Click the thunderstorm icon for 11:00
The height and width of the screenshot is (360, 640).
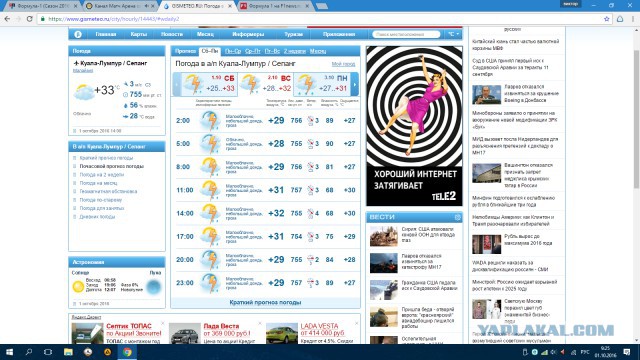click(210, 190)
